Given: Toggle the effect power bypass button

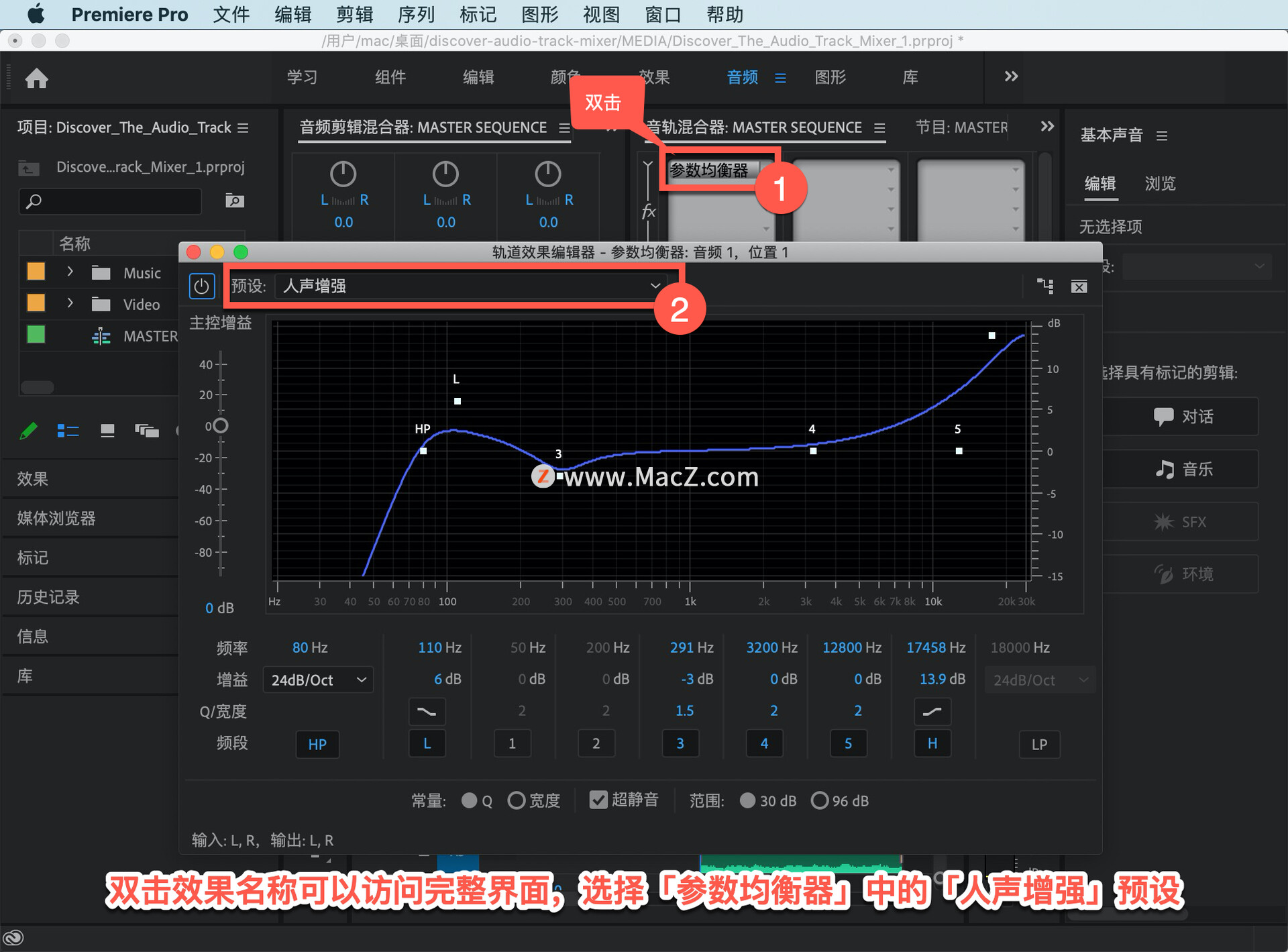Looking at the screenshot, I should click(201, 286).
